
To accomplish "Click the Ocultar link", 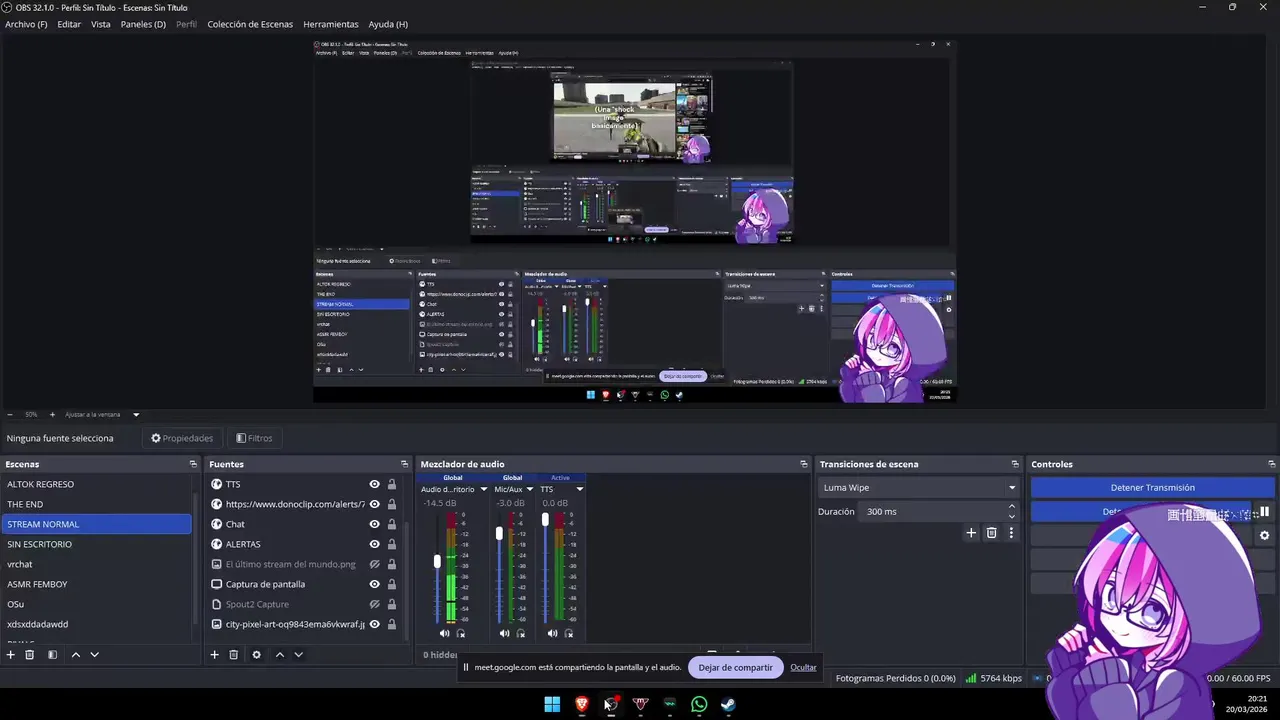I will coord(803,667).
